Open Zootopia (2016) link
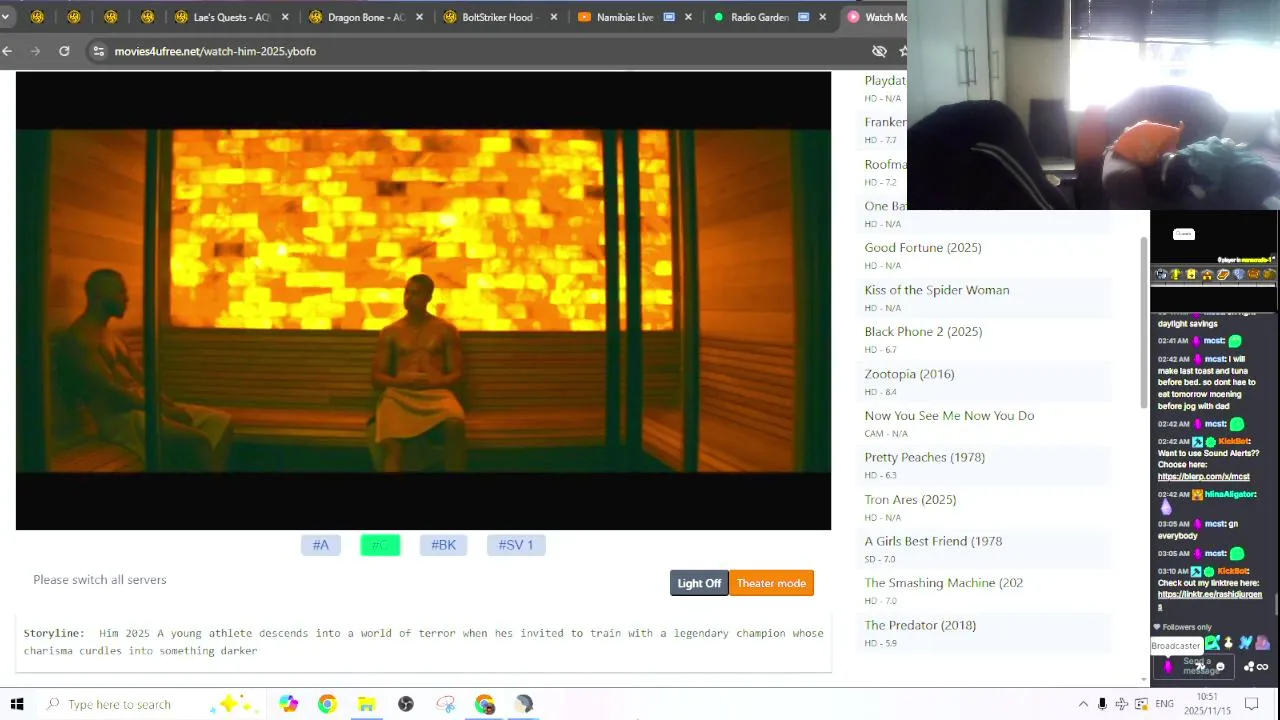The height and width of the screenshot is (720, 1280). 909,374
